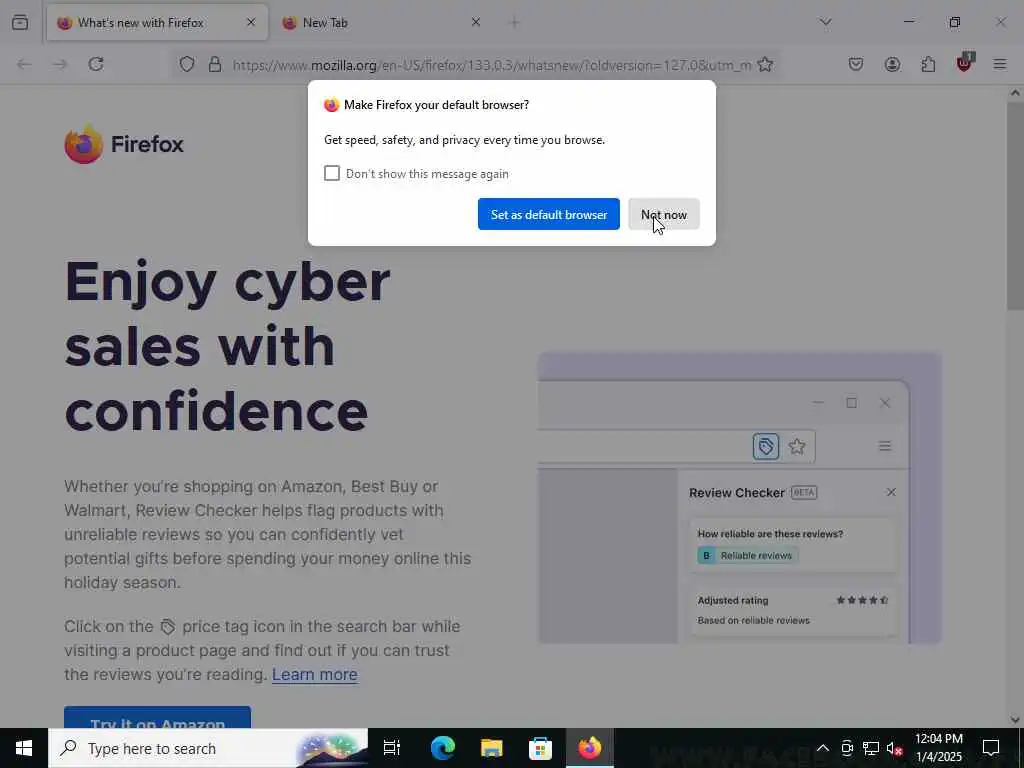
Task: Close the New Tab tab
Action: point(475,22)
